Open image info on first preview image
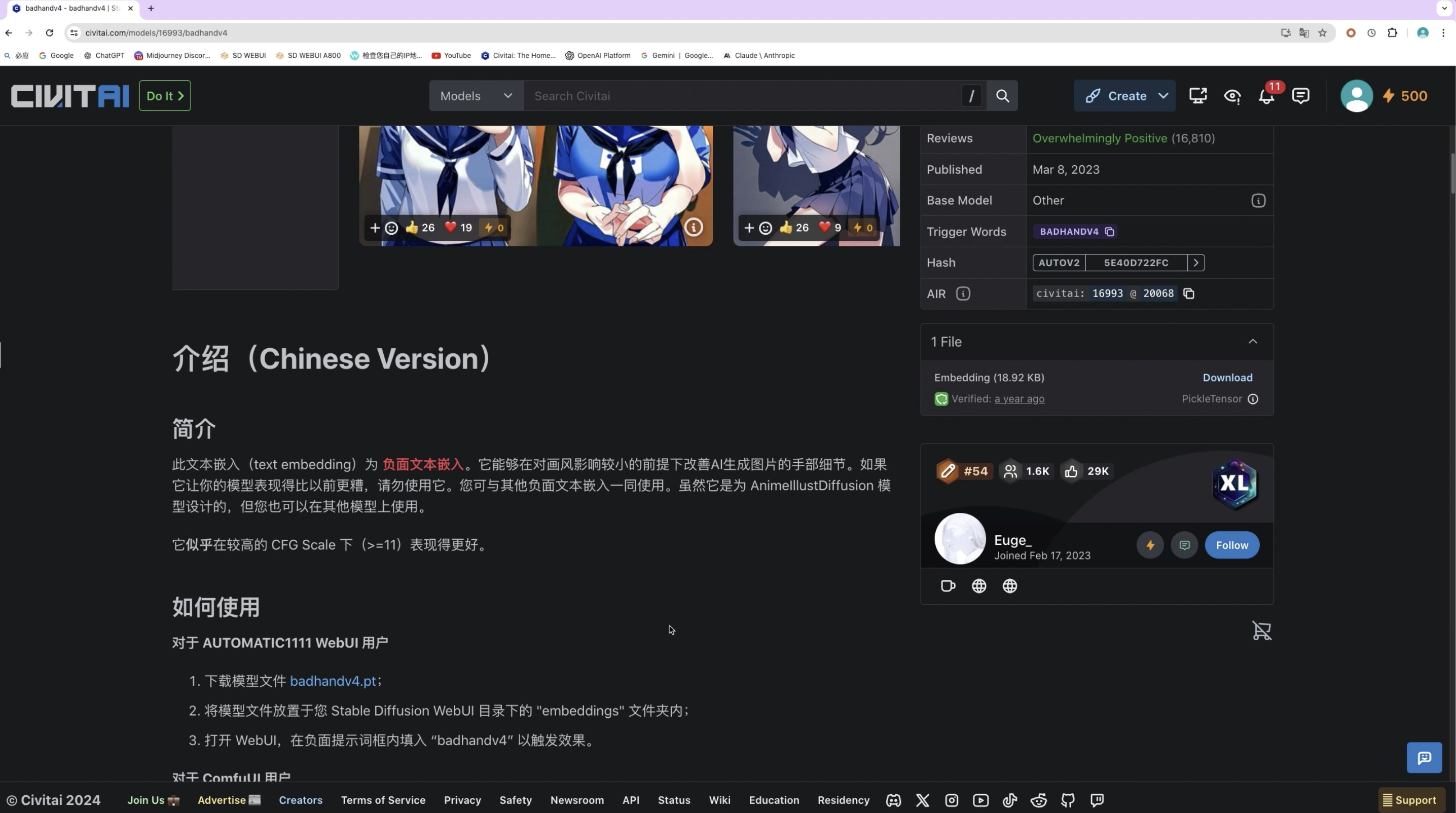This screenshot has height=813, width=1456. (x=694, y=227)
